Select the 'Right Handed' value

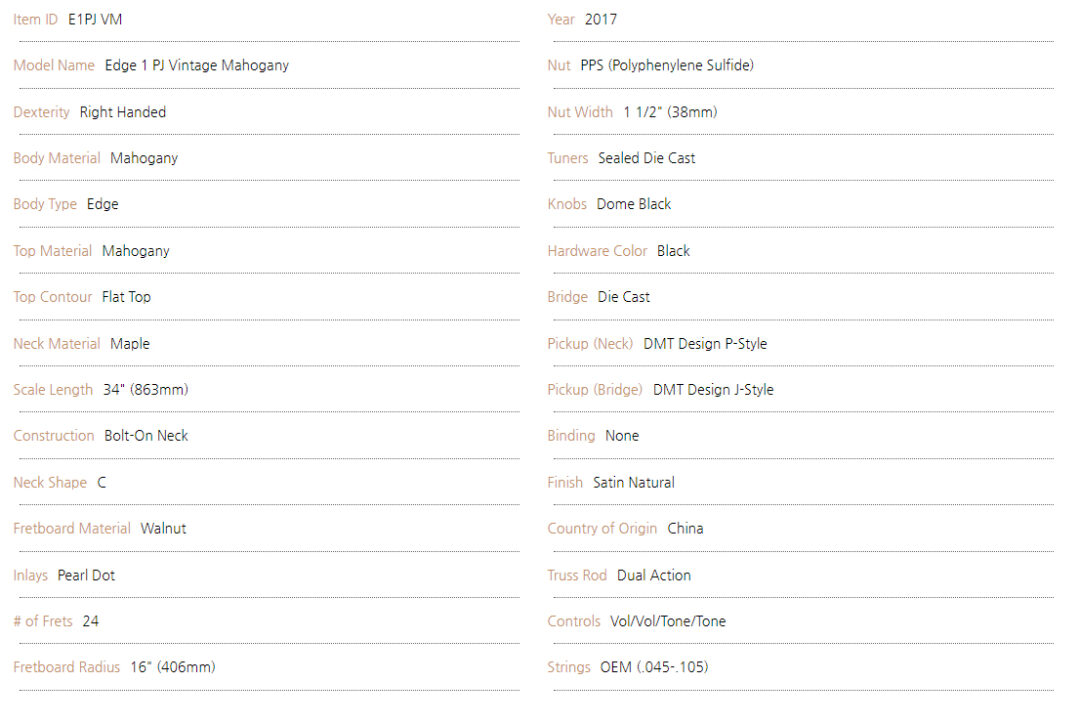pyautogui.click(x=123, y=112)
